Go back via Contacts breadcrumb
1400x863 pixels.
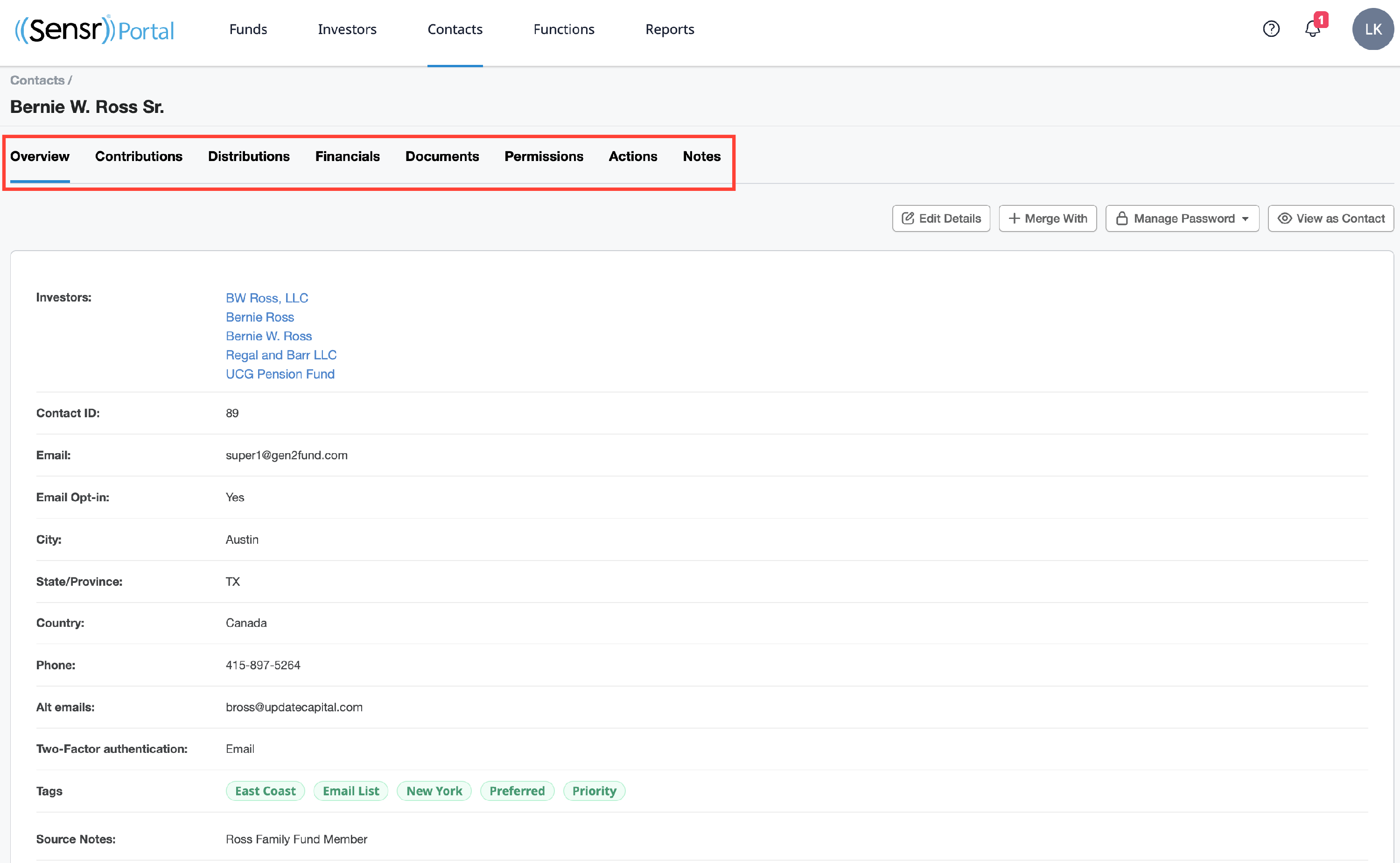[37, 80]
